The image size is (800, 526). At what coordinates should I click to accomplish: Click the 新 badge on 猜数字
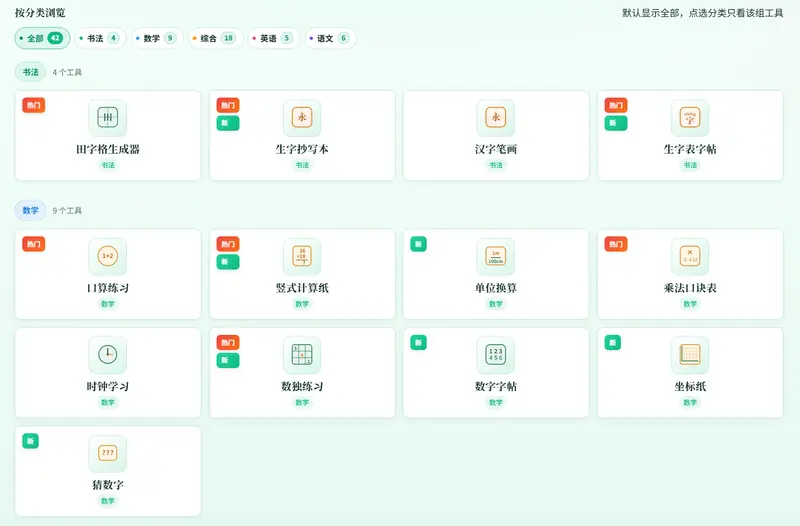click(x=31, y=441)
